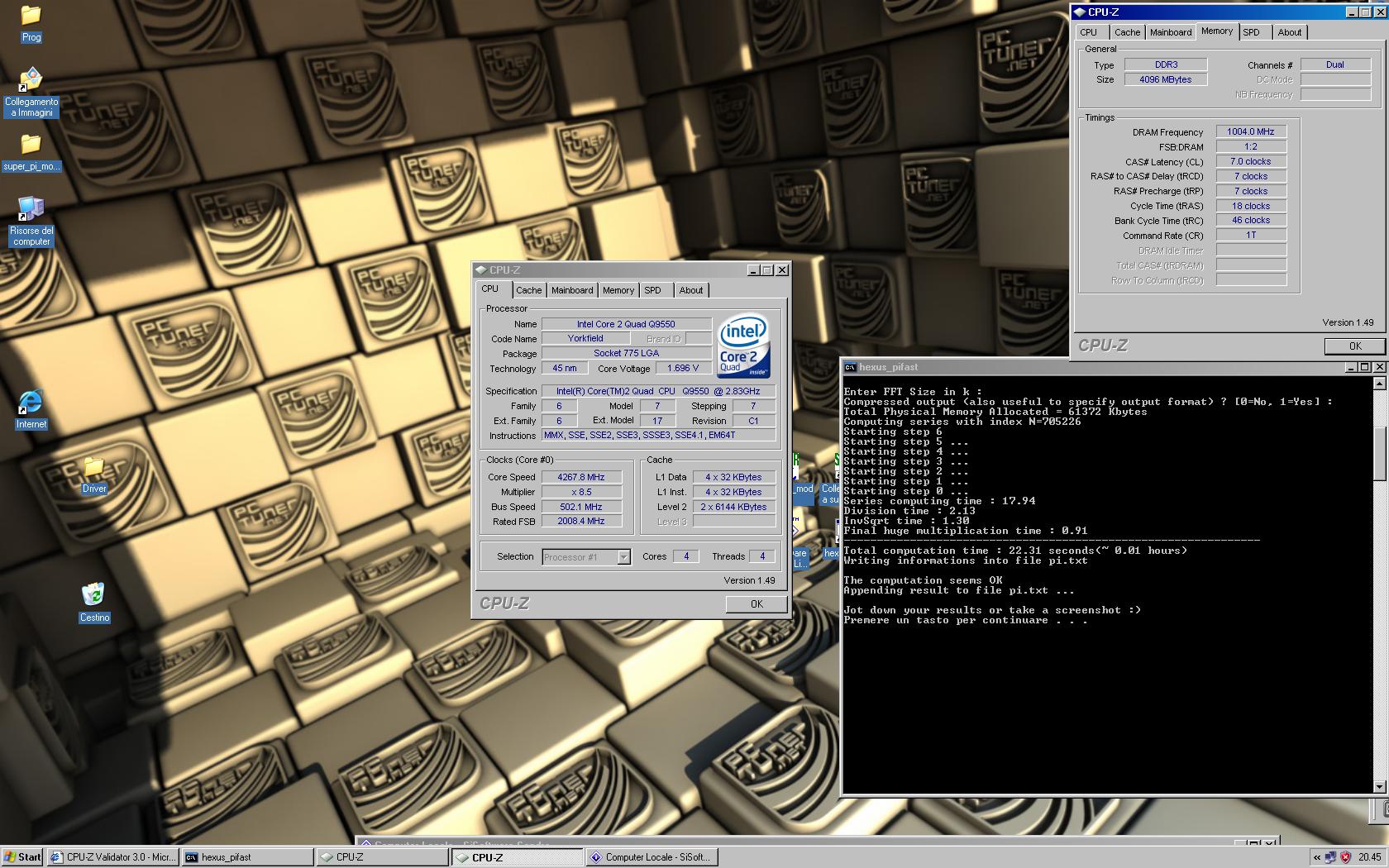
Task: Open the Prog folder desktop icon
Action: pyautogui.click(x=31, y=16)
